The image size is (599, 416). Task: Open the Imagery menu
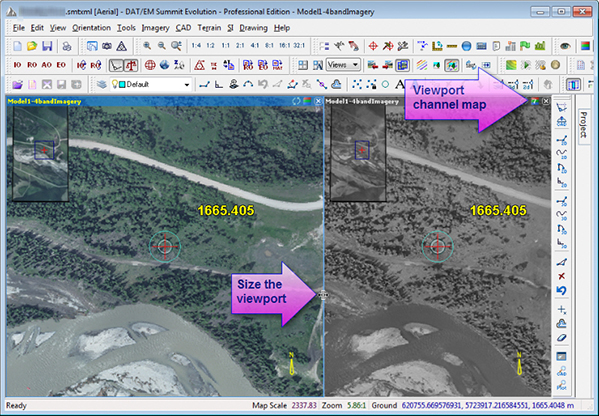155,28
